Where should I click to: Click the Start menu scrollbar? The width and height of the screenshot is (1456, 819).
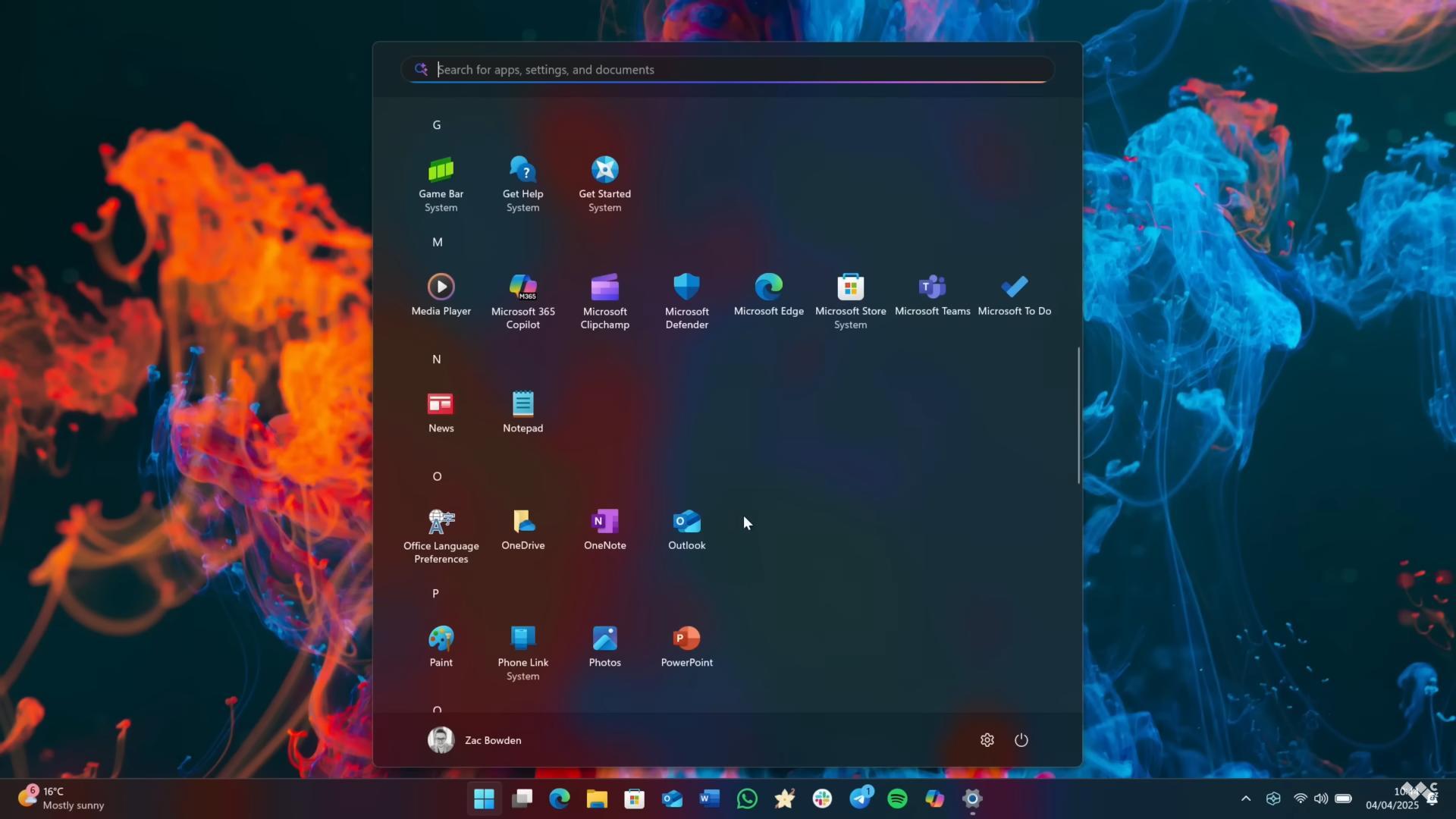[x=1078, y=415]
